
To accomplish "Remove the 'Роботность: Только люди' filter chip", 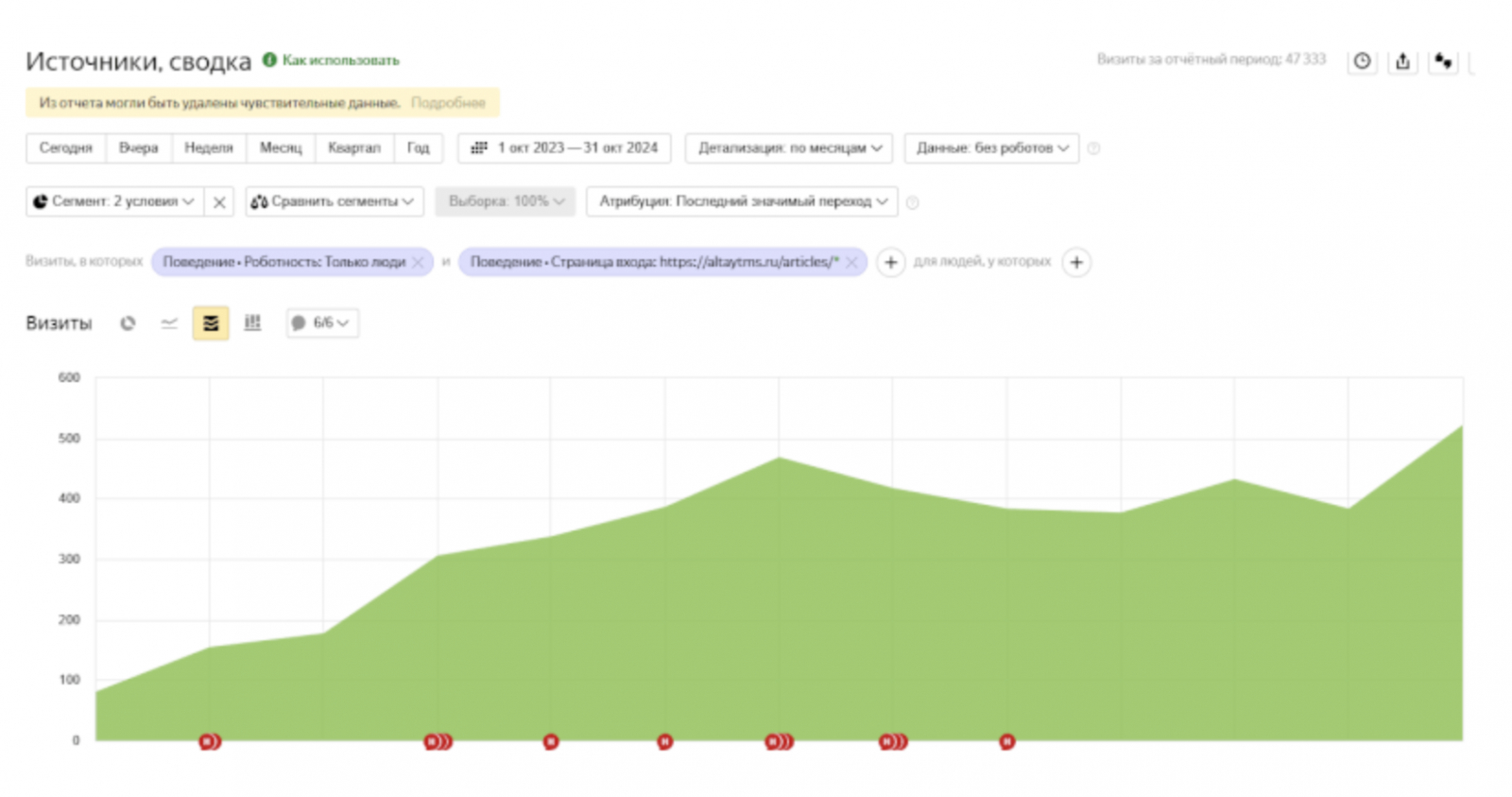I will pos(418,262).
